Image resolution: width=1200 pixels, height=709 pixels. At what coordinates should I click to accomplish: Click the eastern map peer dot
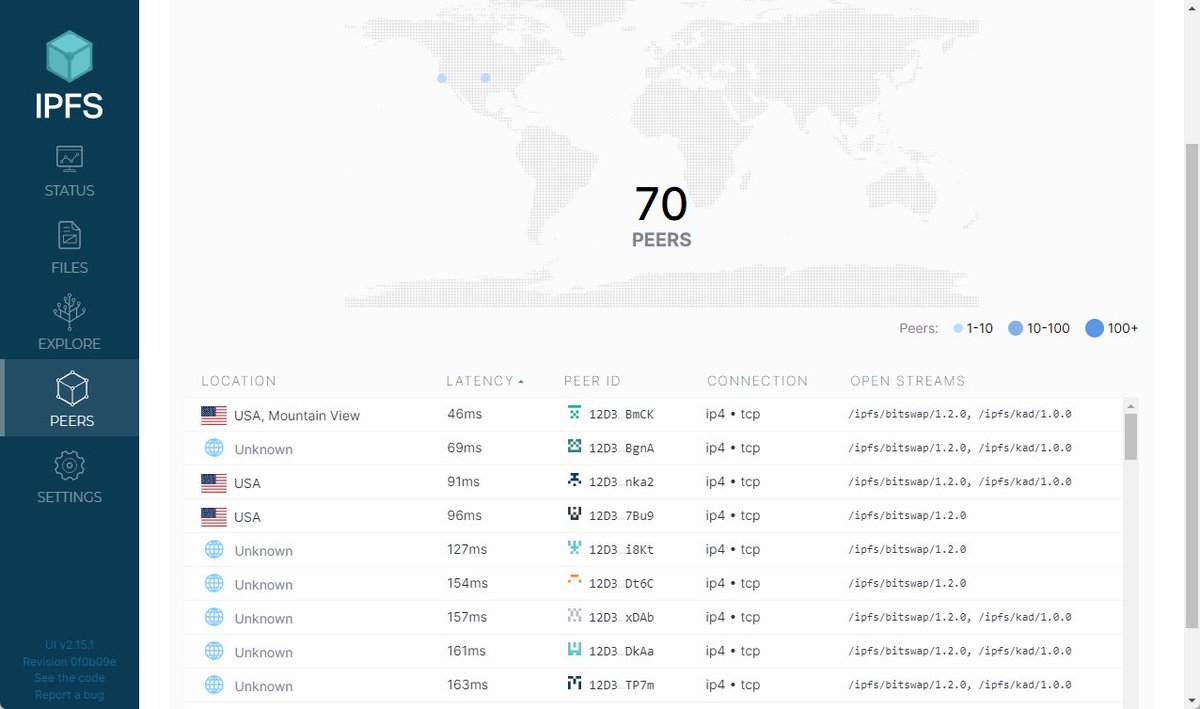pyautogui.click(x=485, y=78)
